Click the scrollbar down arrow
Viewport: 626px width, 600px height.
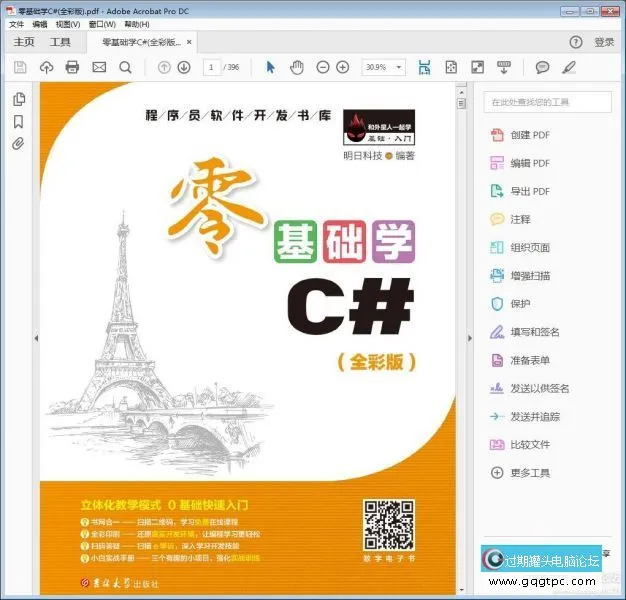tap(462, 590)
